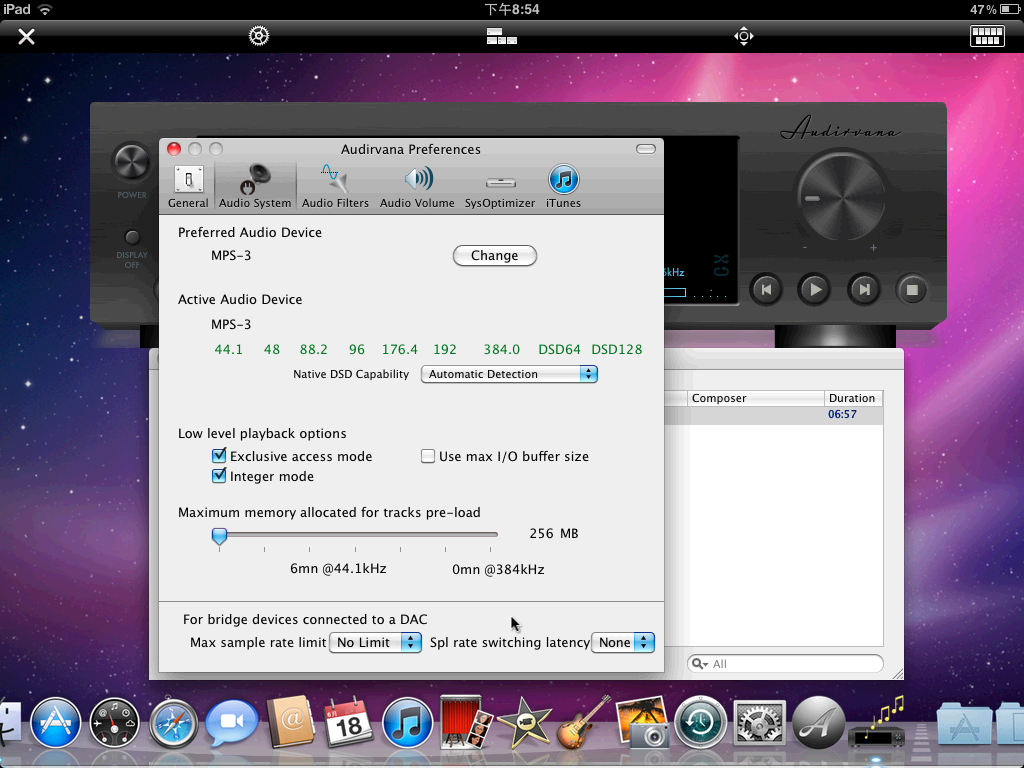Launch iTunes from the dock

click(x=407, y=723)
